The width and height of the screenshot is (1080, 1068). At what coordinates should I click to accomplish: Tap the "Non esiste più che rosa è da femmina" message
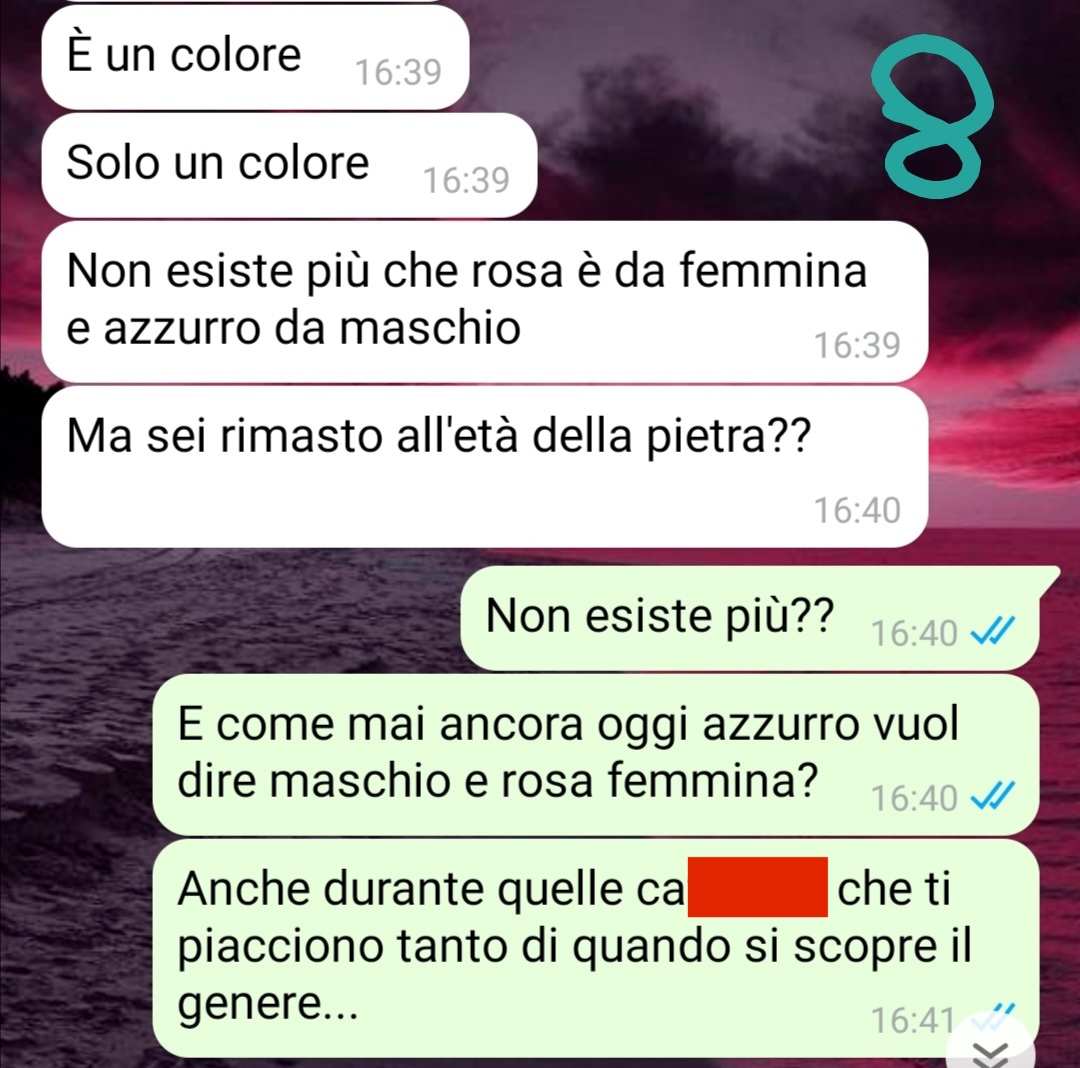484,302
